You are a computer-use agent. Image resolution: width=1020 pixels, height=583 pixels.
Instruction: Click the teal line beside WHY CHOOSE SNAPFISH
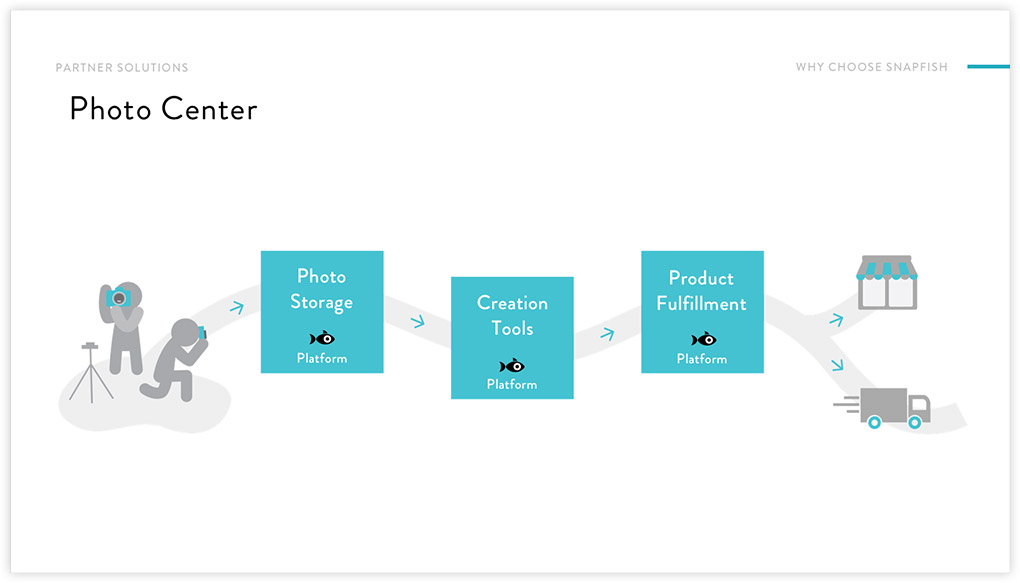[988, 66]
